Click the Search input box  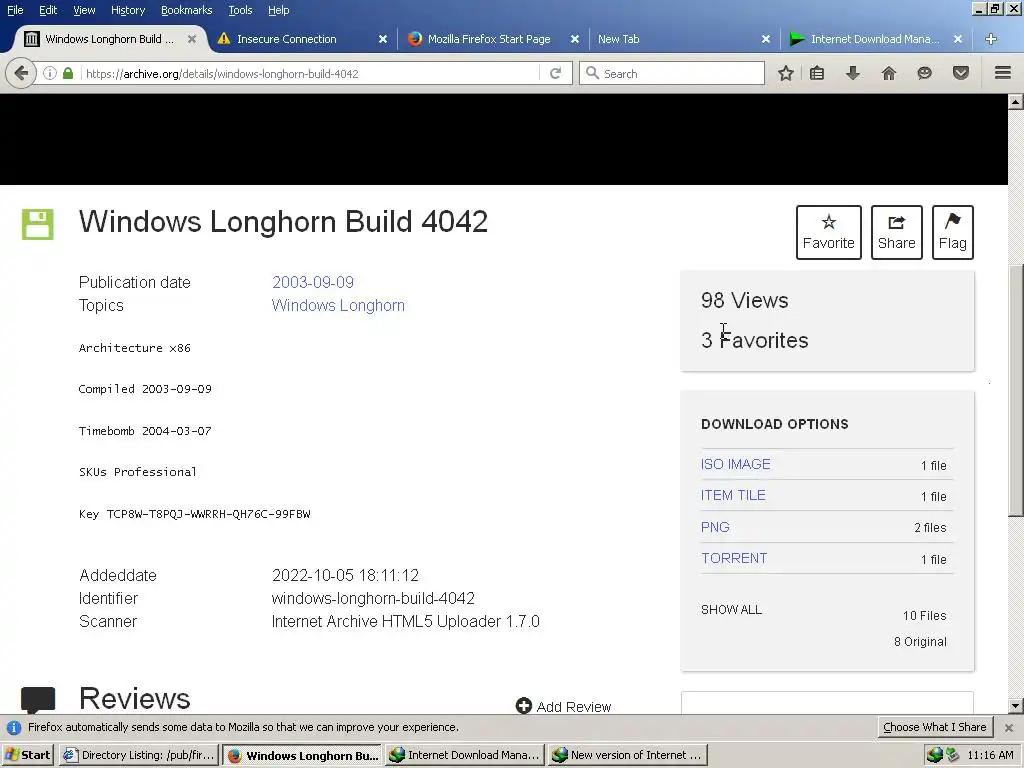point(672,73)
